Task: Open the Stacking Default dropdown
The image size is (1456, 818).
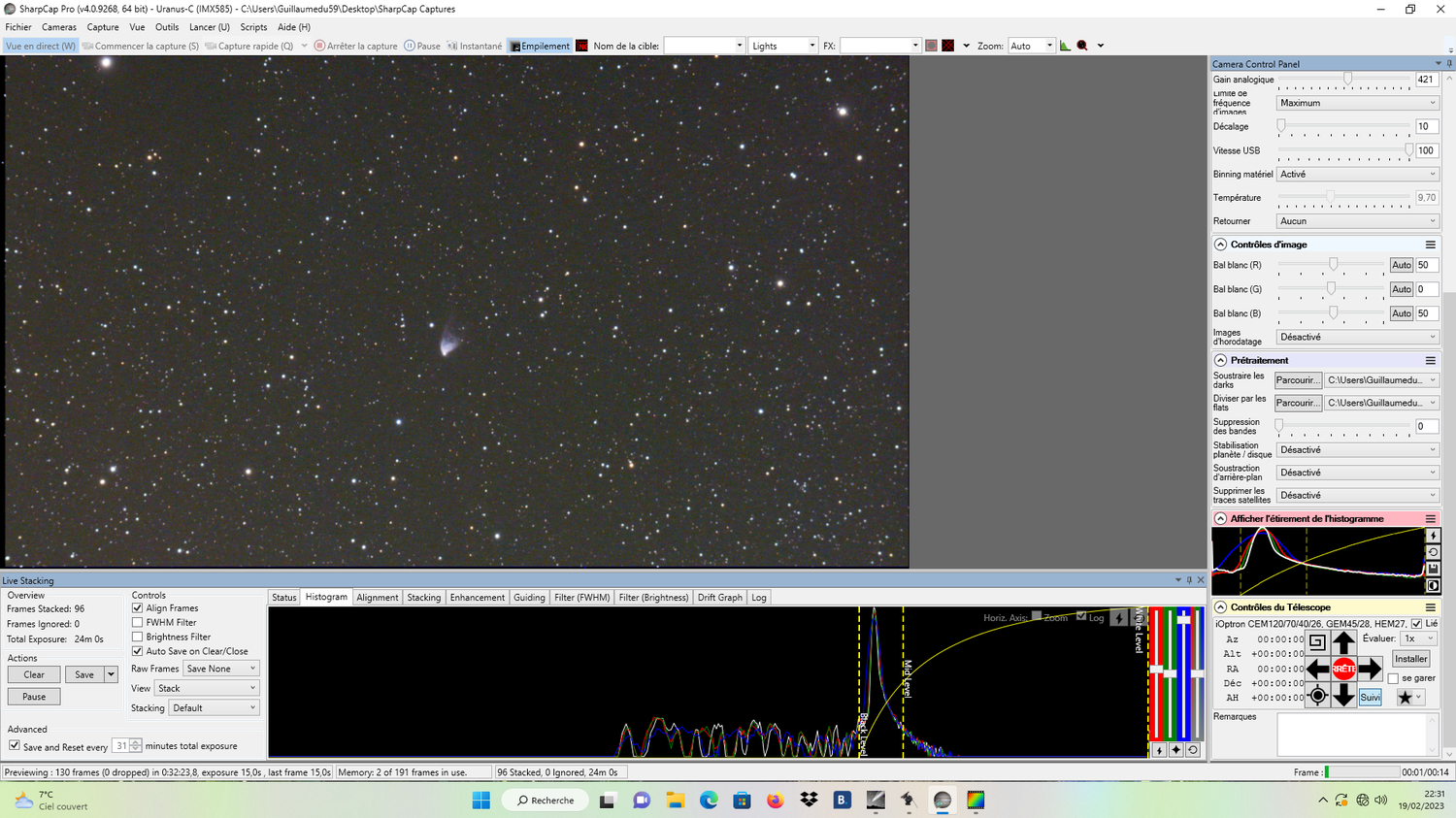Action: pyautogui.click(x=215, y=707)
